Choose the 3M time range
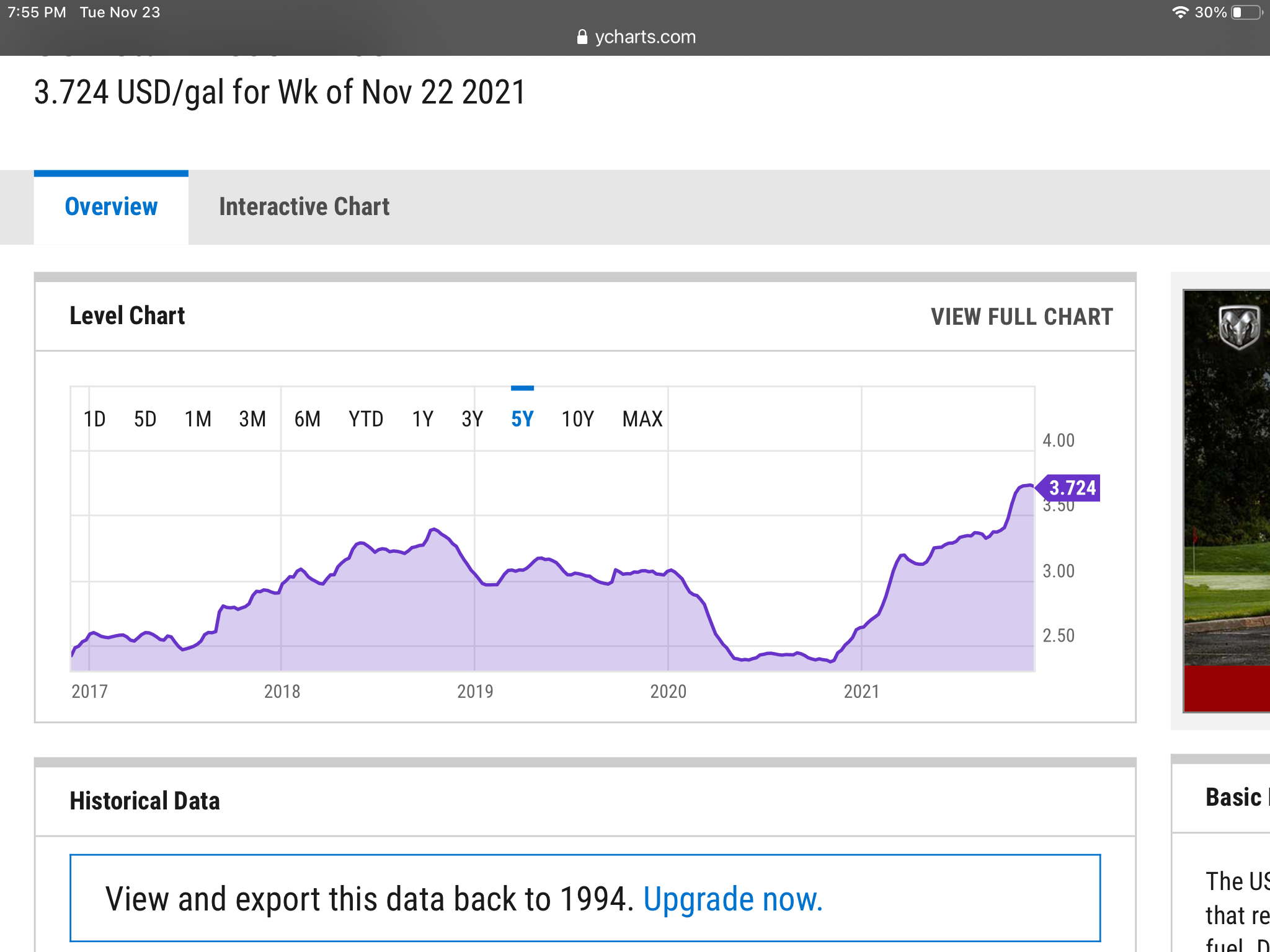 coord(252,420)
